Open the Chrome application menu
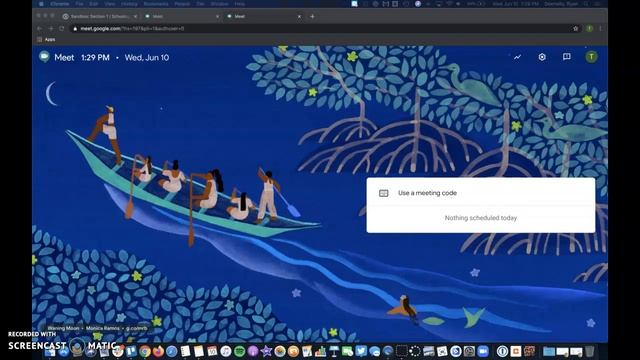The height and width of the screenshot is (360, 640). 60,4
